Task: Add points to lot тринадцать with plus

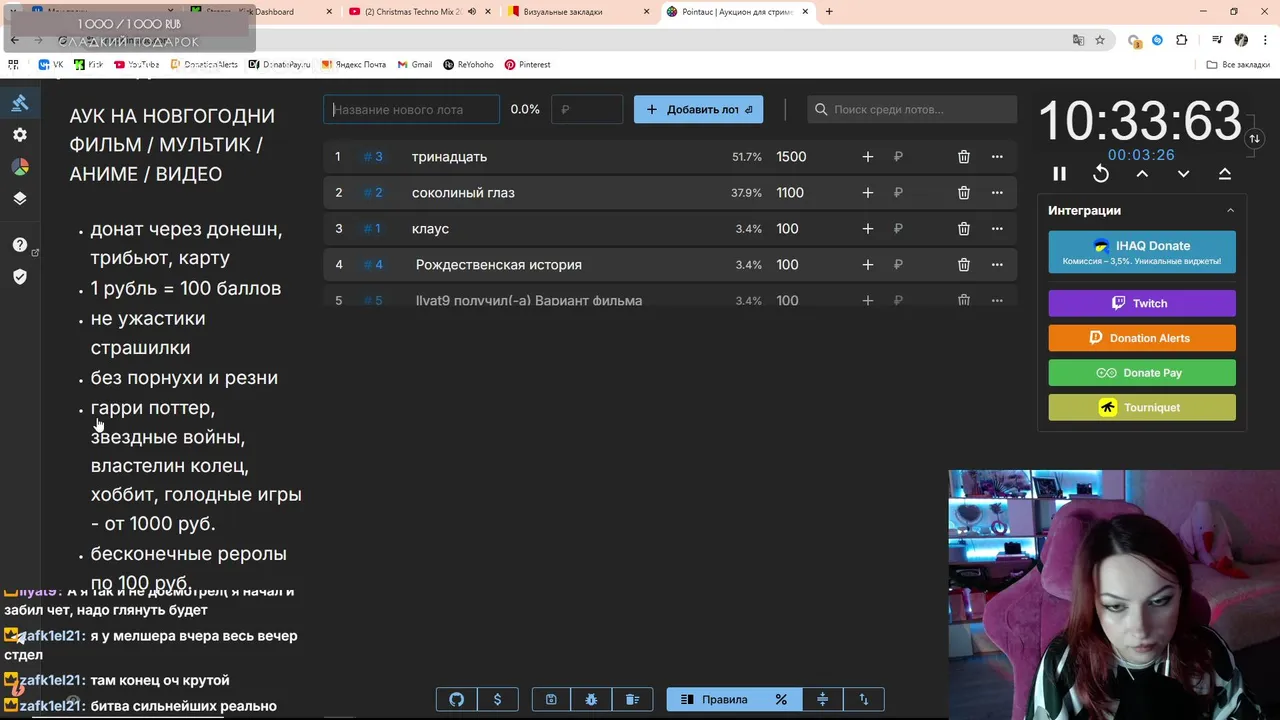Action: click(x=868, y=157)
